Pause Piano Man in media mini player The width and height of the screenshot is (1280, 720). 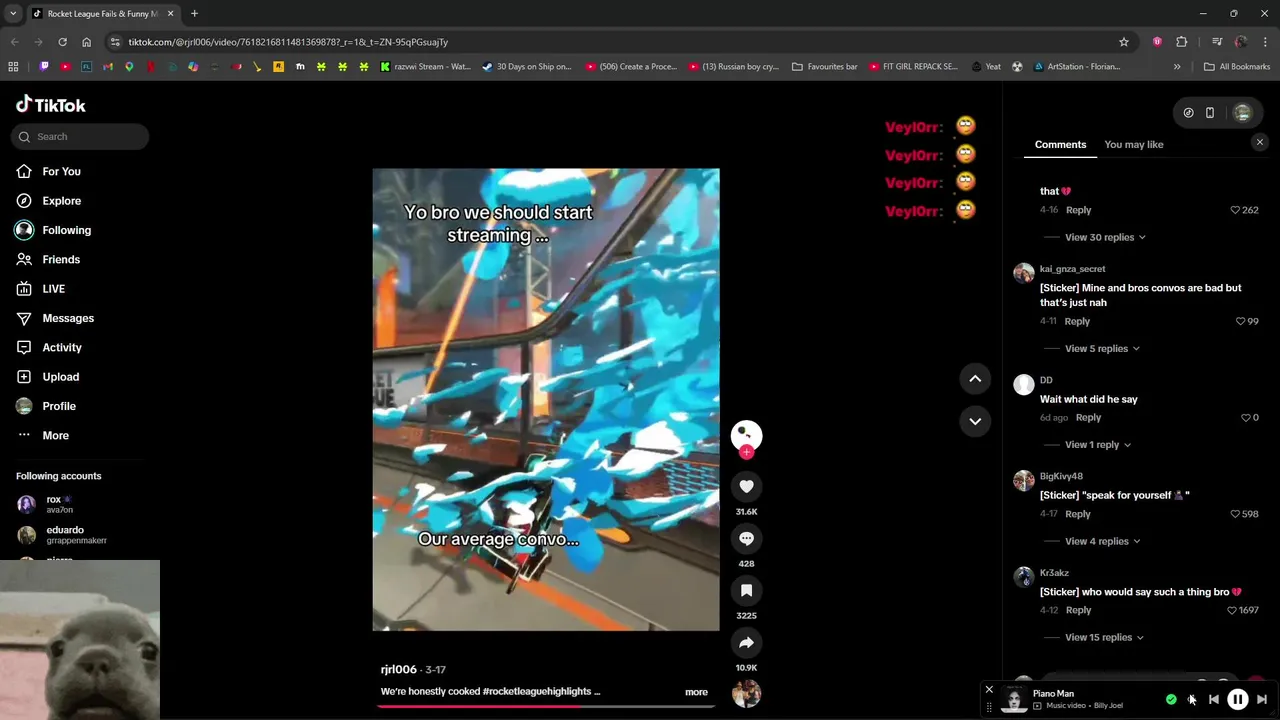coord(1237,700)
